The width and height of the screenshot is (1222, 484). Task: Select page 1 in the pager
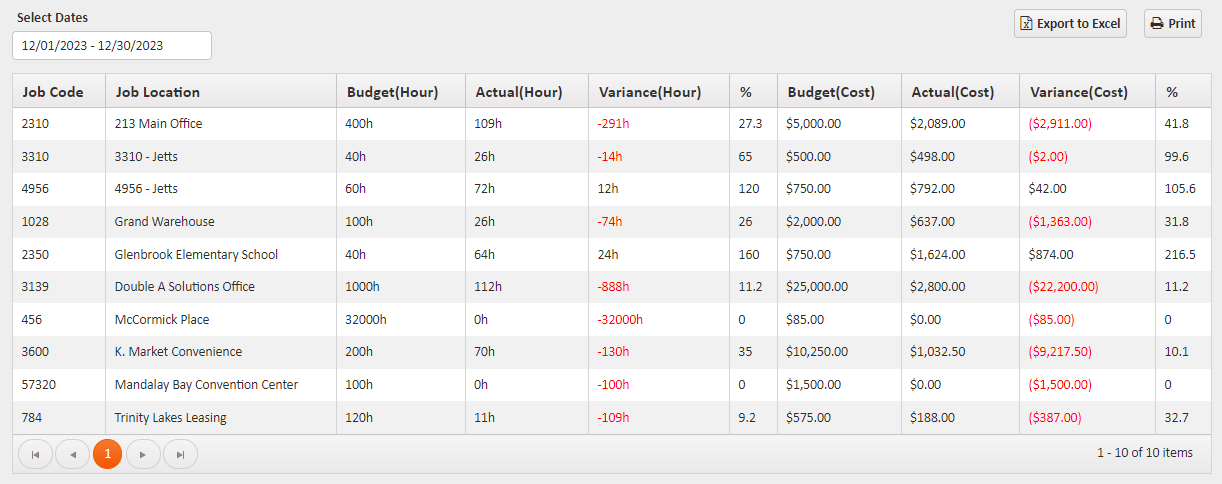[x=107, y=454]
